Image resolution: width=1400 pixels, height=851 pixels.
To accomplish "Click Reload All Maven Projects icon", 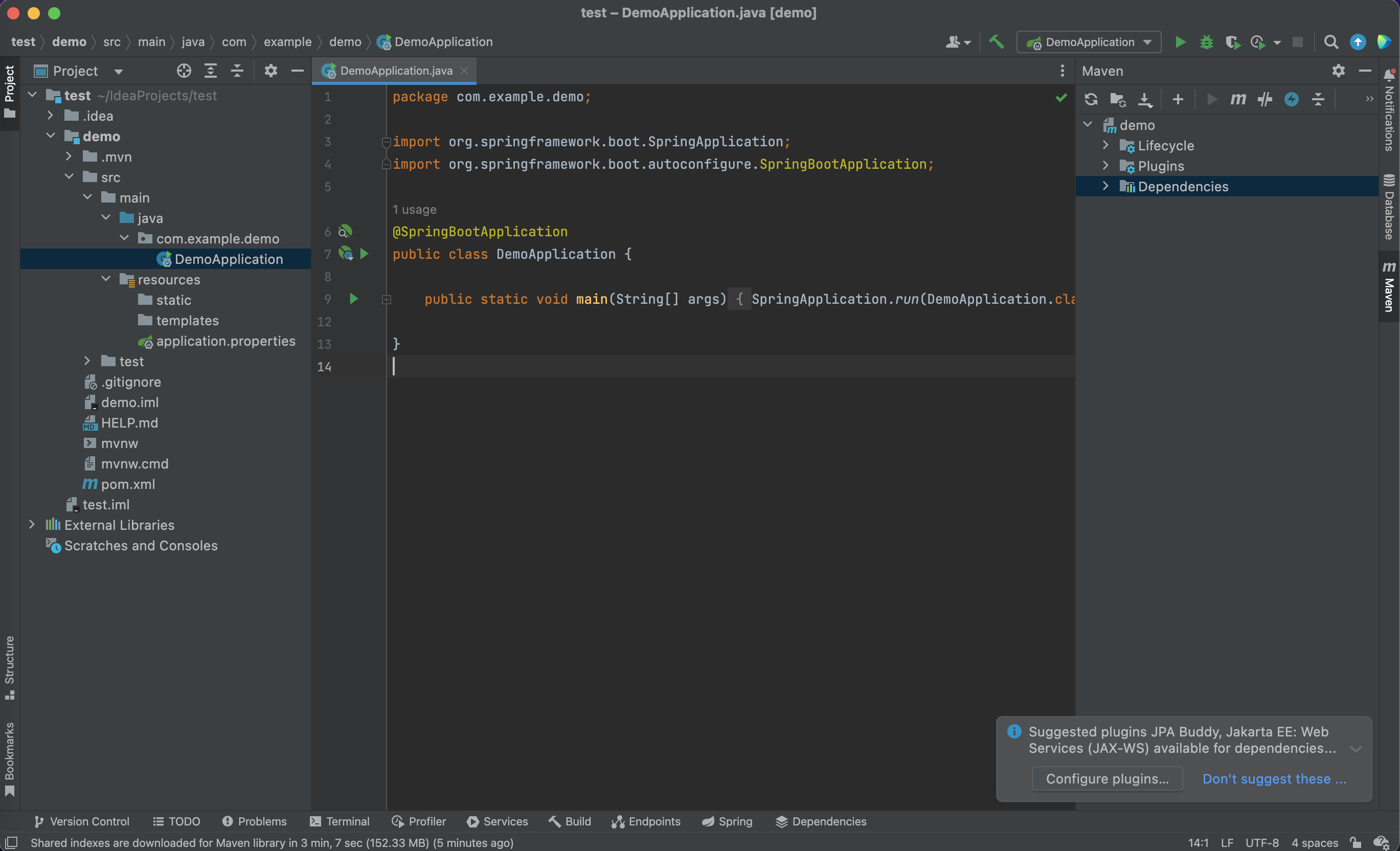I will (x=1090, y=100).
